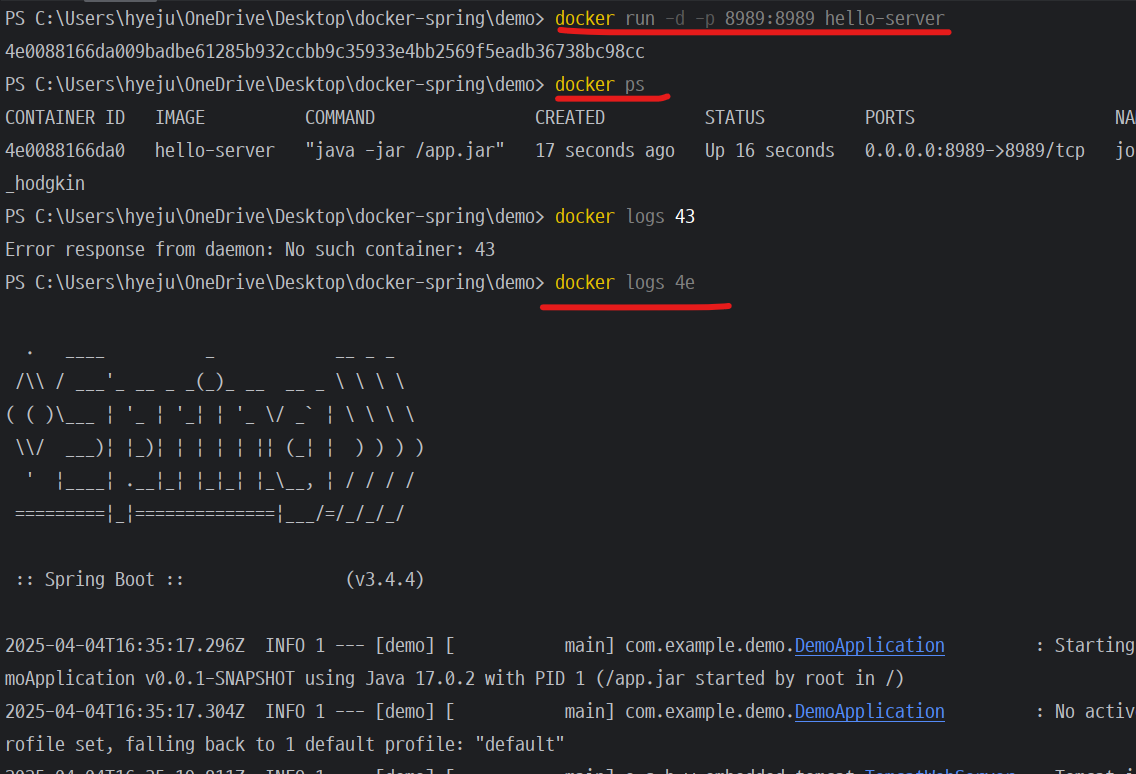1136x774 pixels.
Task: Click the "java -jar /app.jar" command value
Action: [x=405, y=150]
